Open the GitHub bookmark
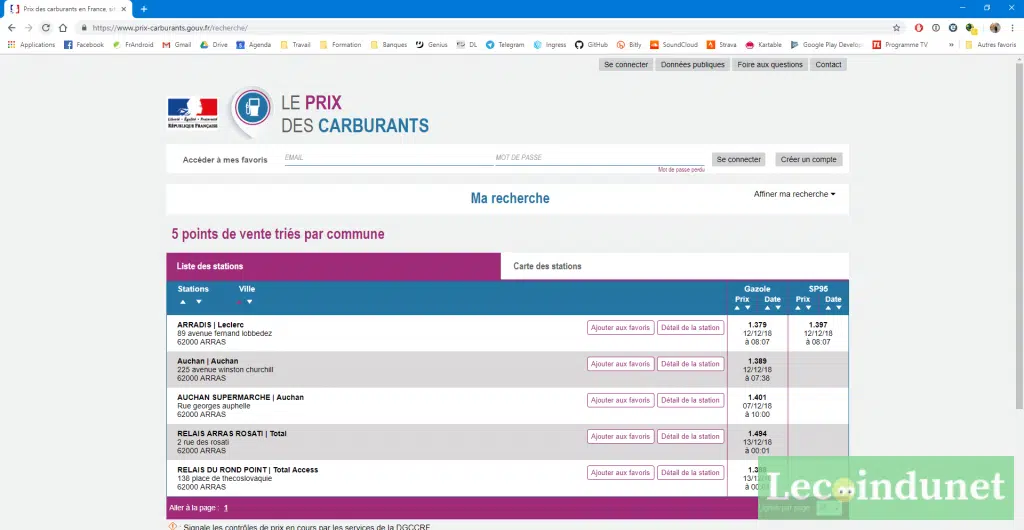The width and height of the screenshot is (1024, 530). [592, 45]
